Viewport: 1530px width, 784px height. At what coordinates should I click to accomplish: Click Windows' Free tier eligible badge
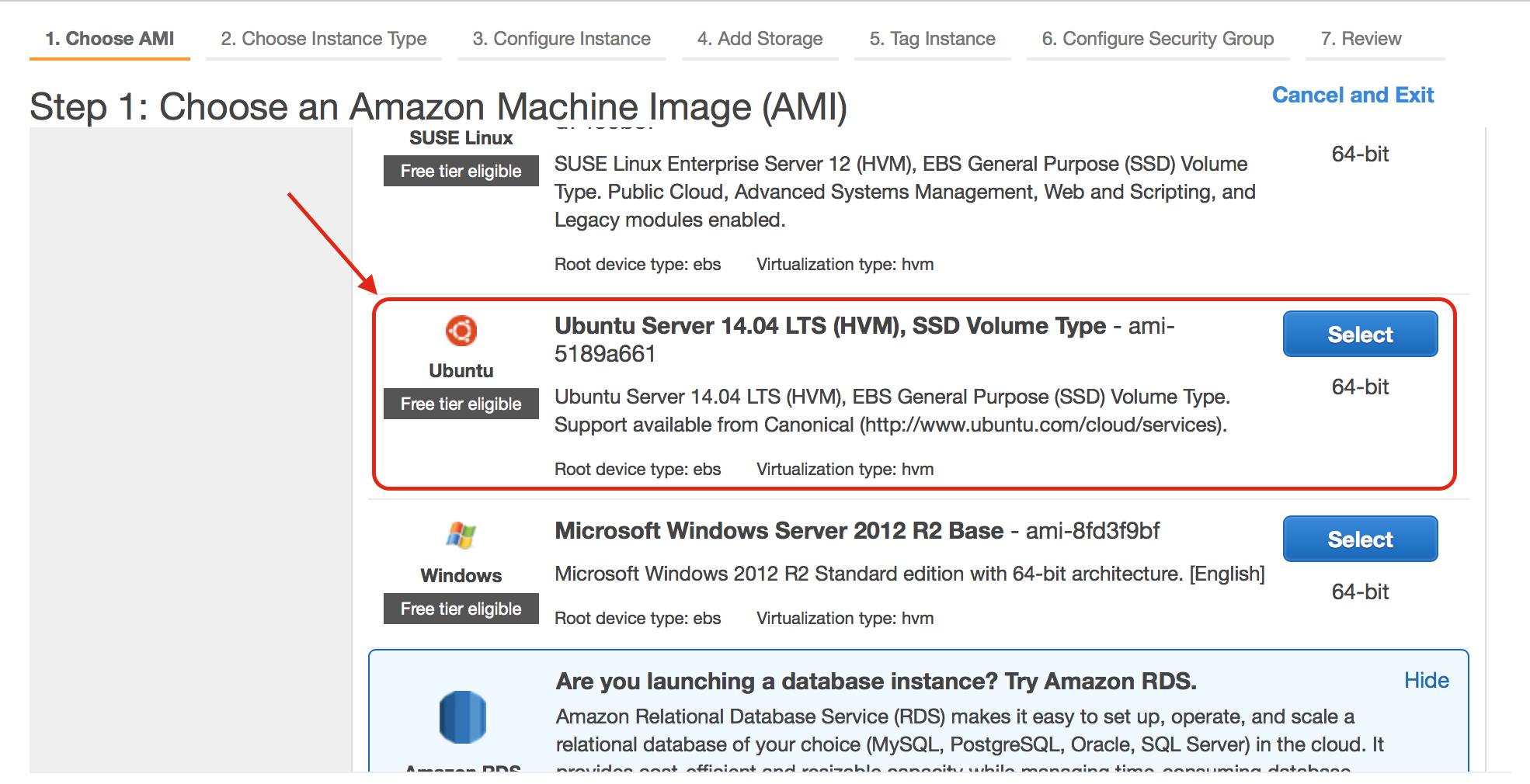(461, 609)
